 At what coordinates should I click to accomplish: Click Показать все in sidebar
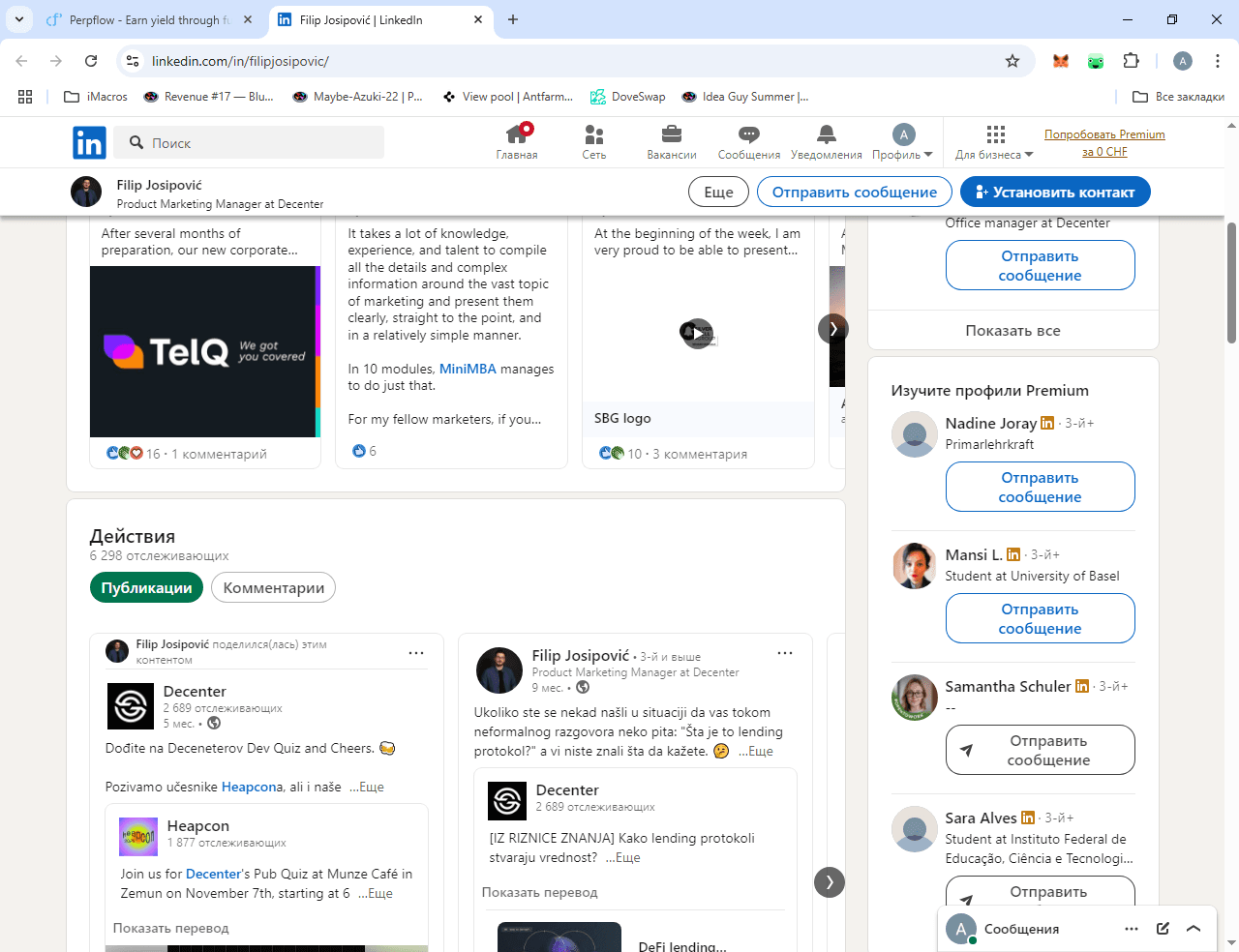(1012, 330)
